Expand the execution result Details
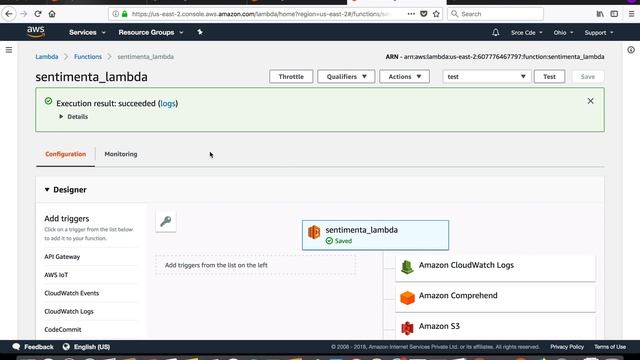640x360 pixels. (73, 117)
